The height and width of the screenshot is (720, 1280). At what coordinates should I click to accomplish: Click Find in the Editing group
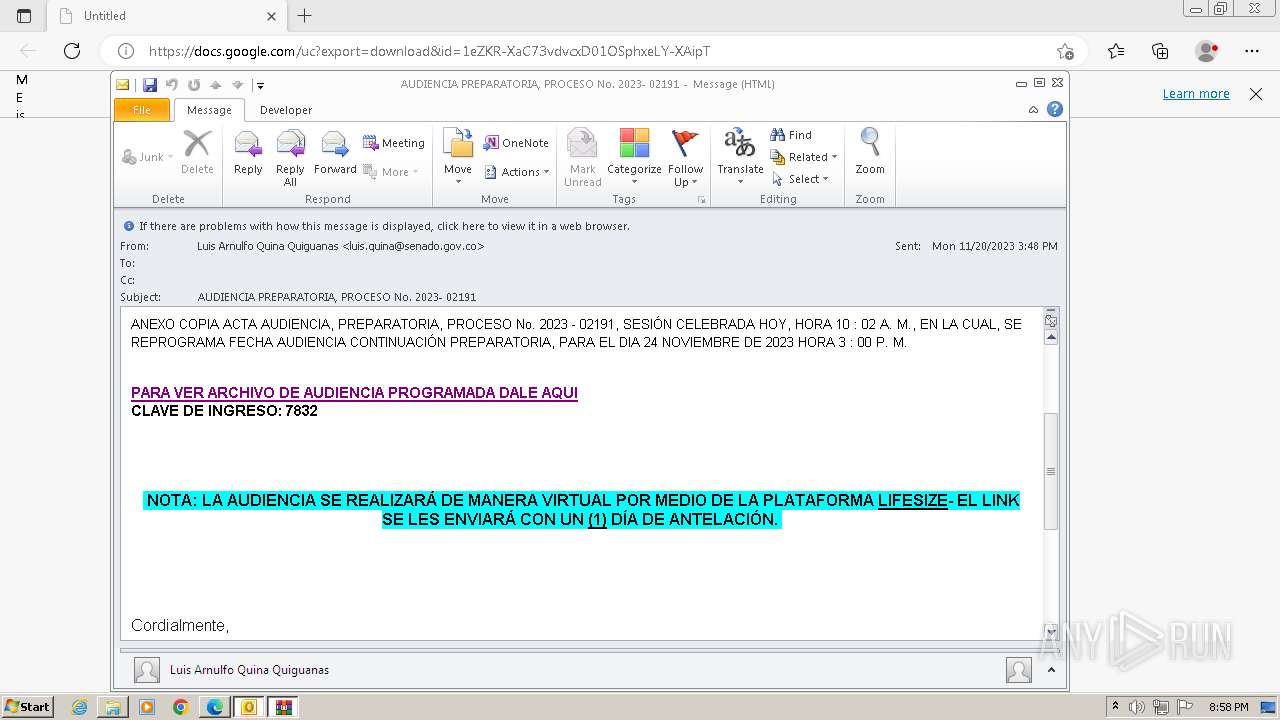[791, 135]
